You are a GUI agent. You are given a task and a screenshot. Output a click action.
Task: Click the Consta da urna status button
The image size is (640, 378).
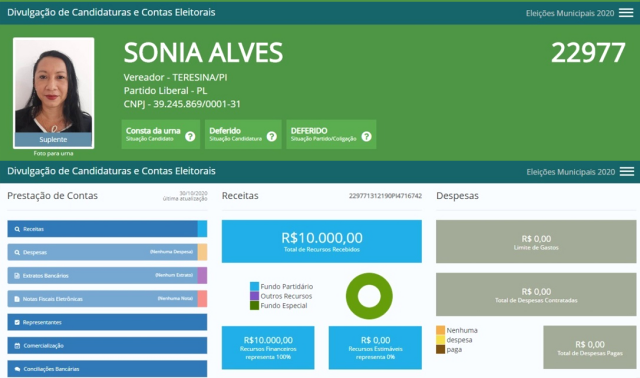coord(161,134)
